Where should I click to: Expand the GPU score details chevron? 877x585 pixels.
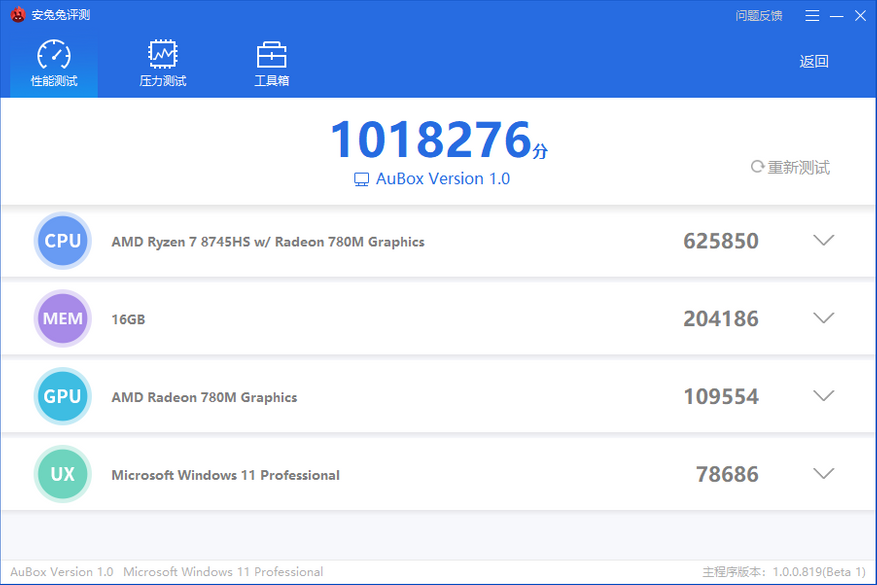[x=823, y=395]
